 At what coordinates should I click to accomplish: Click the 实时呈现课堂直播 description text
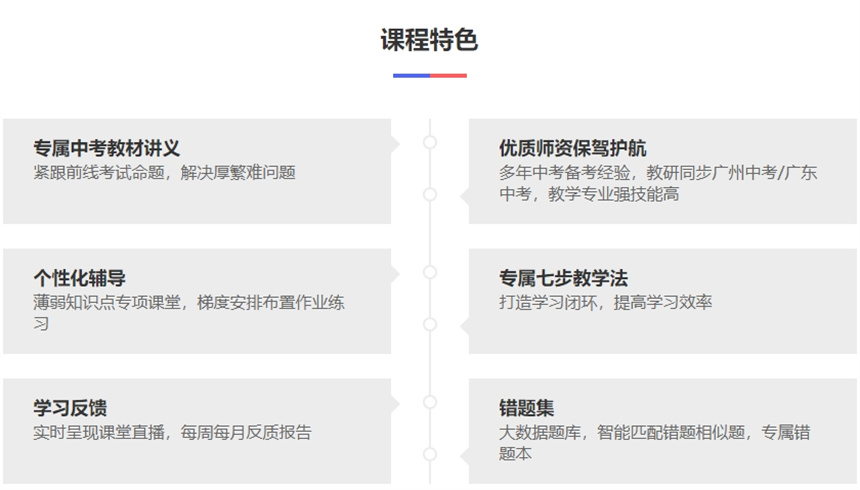(173, 432)
